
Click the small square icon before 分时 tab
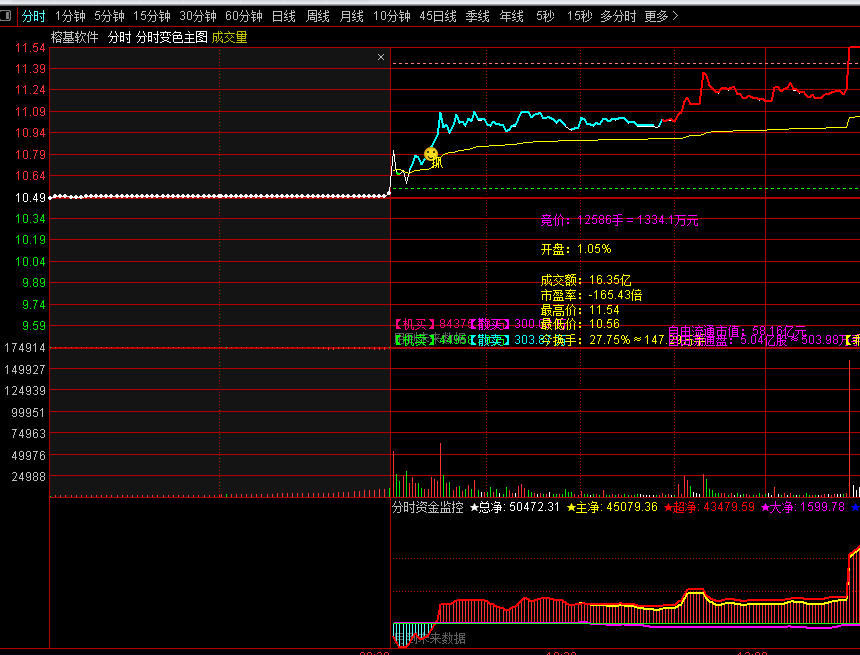point(8,16)
